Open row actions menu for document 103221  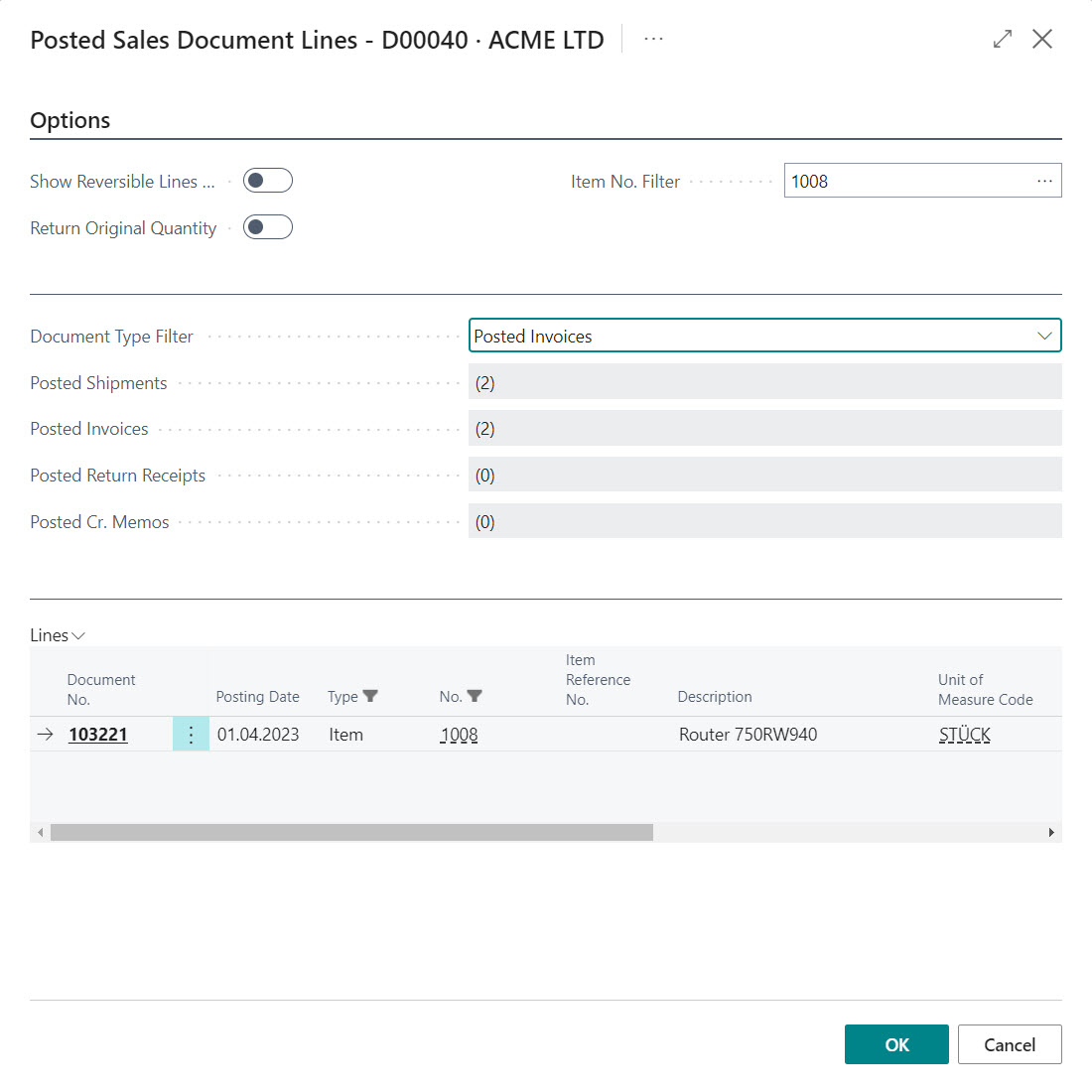(191, 735)
